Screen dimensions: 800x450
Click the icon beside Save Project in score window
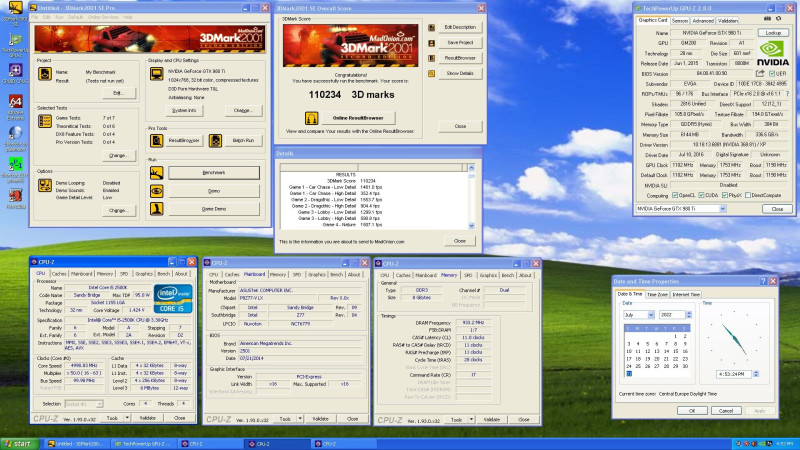click(432, 43)
